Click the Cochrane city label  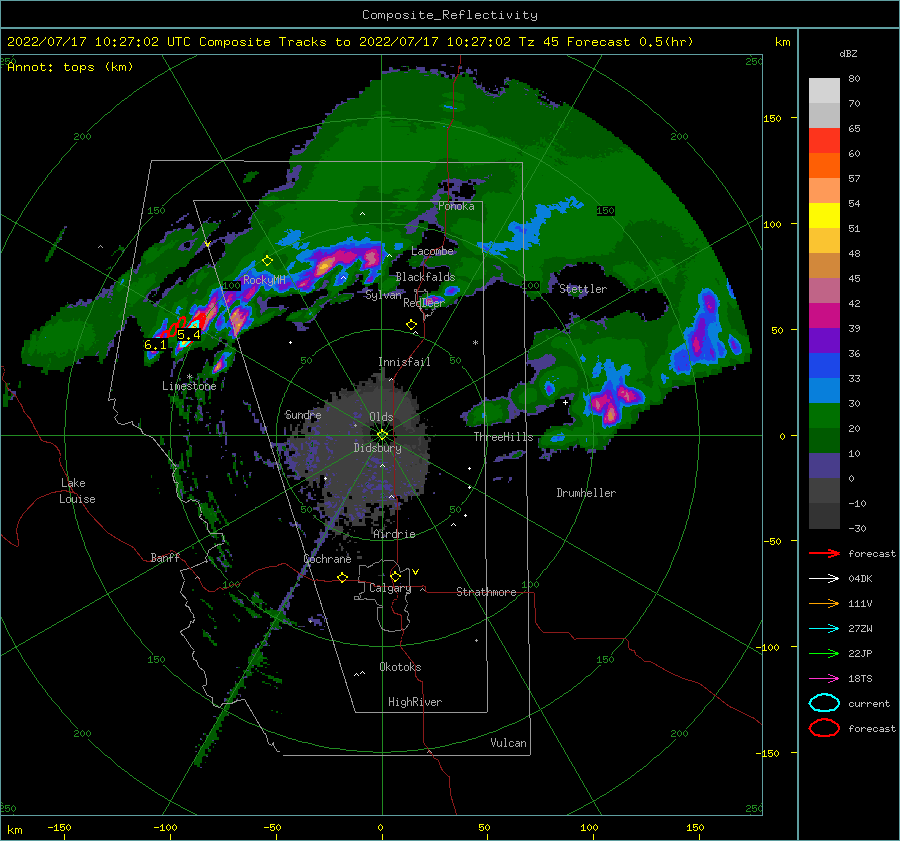point(327,559)
